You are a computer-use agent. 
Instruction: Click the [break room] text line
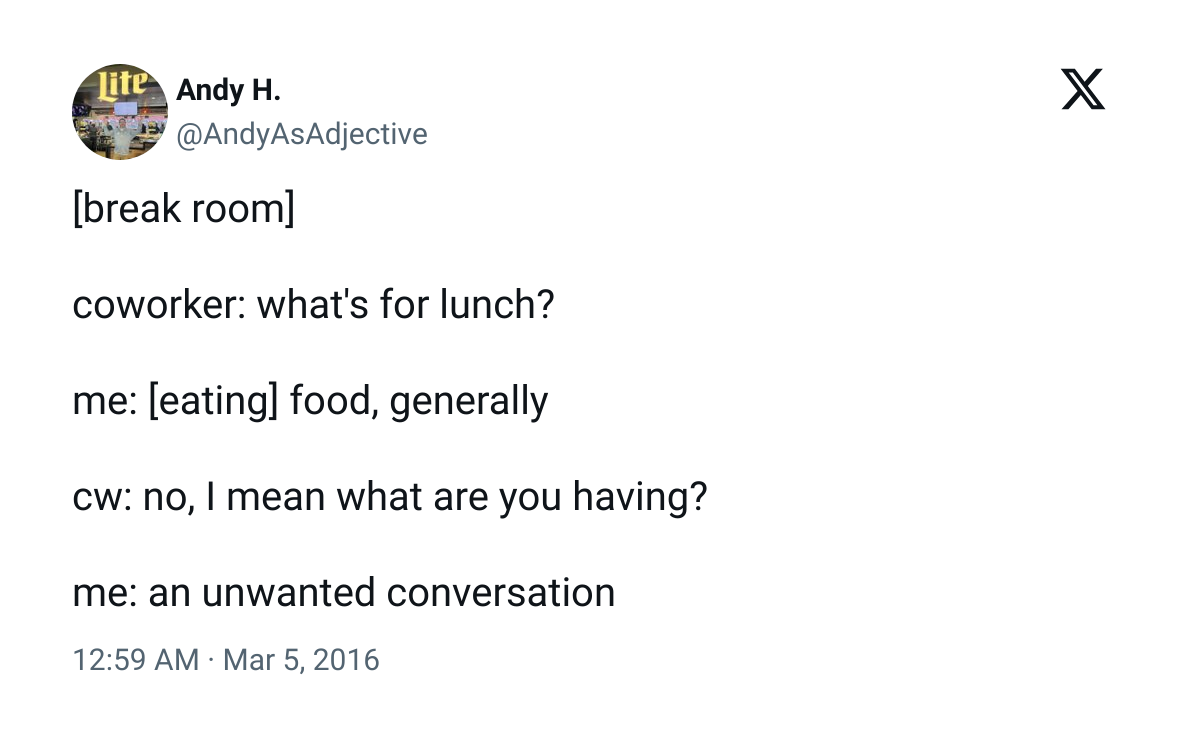(x=183, y=209)
